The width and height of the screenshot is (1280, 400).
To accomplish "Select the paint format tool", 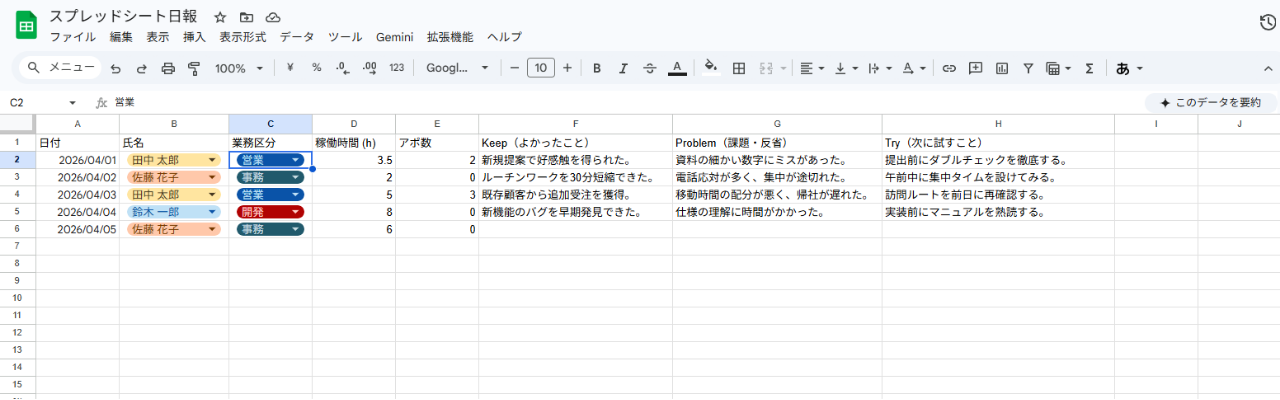I will pos(194,68).
